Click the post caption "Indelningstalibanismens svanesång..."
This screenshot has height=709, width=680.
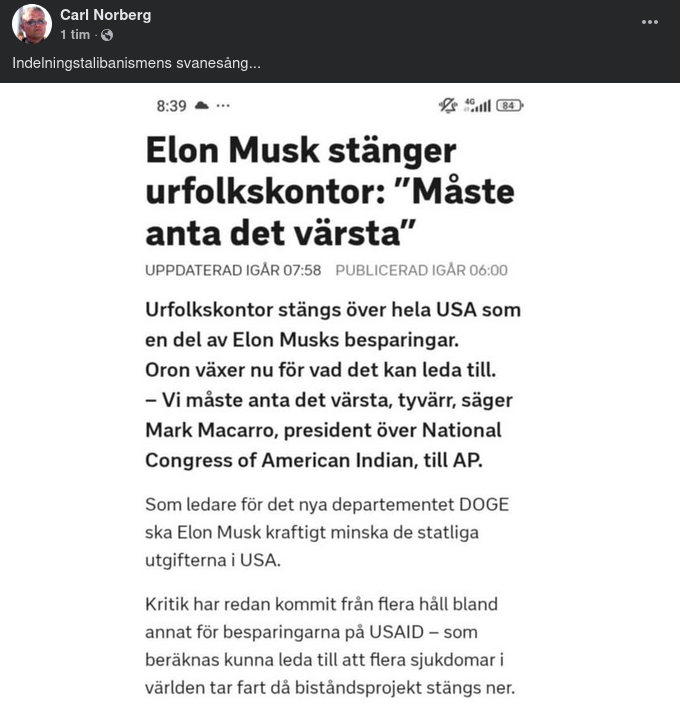tap(136, 63)
